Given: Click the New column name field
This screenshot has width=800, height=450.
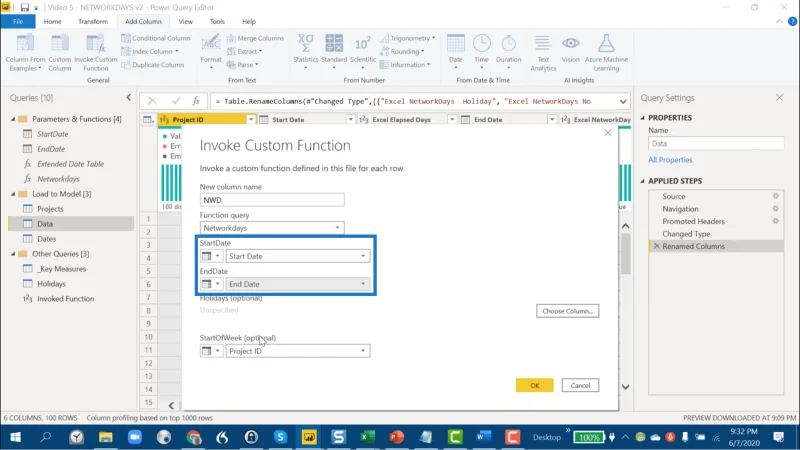Looking at the screenshot, I should pyautogui.click(x=272, y=200).
